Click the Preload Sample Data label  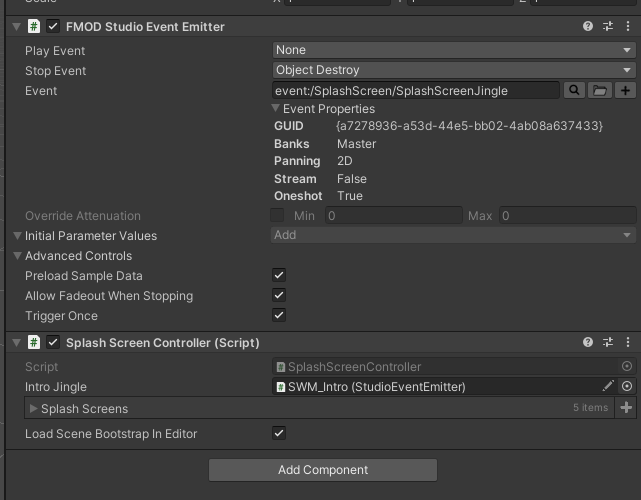pos(84,276)
